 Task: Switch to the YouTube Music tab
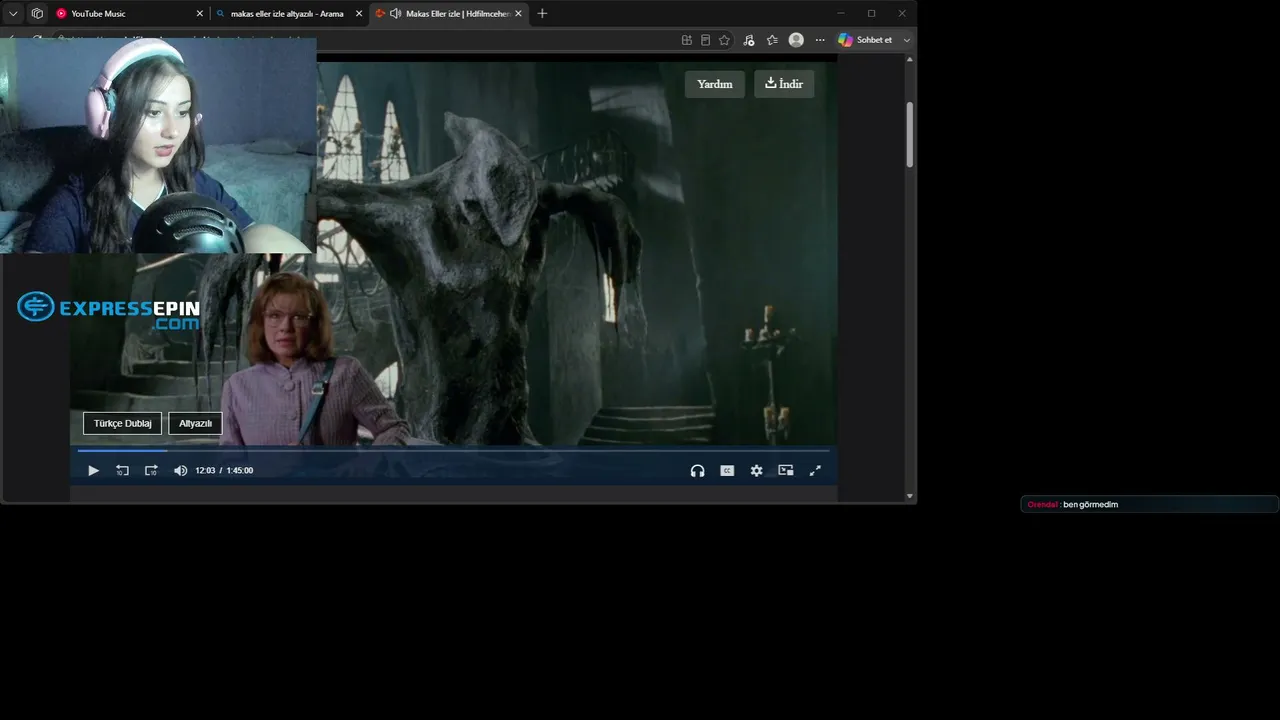pyautogui.click(x=130, y=14)
